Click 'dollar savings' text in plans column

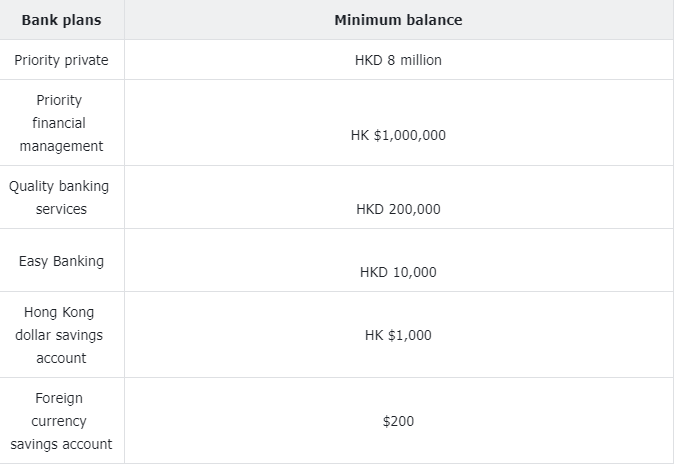59,335
